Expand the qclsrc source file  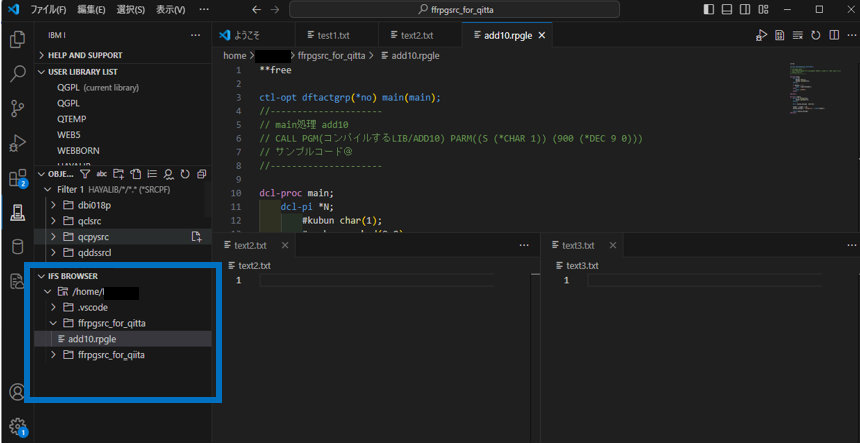tap(54, 221)
